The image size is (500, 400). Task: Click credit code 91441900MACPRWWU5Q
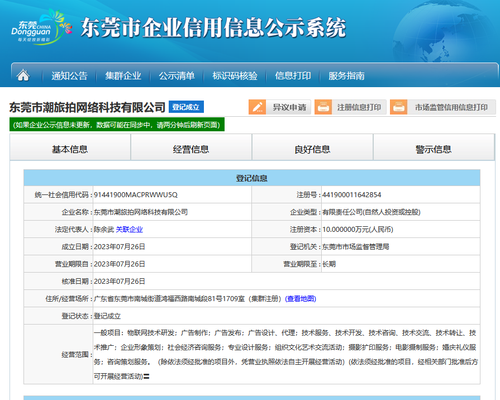point(136,195)
